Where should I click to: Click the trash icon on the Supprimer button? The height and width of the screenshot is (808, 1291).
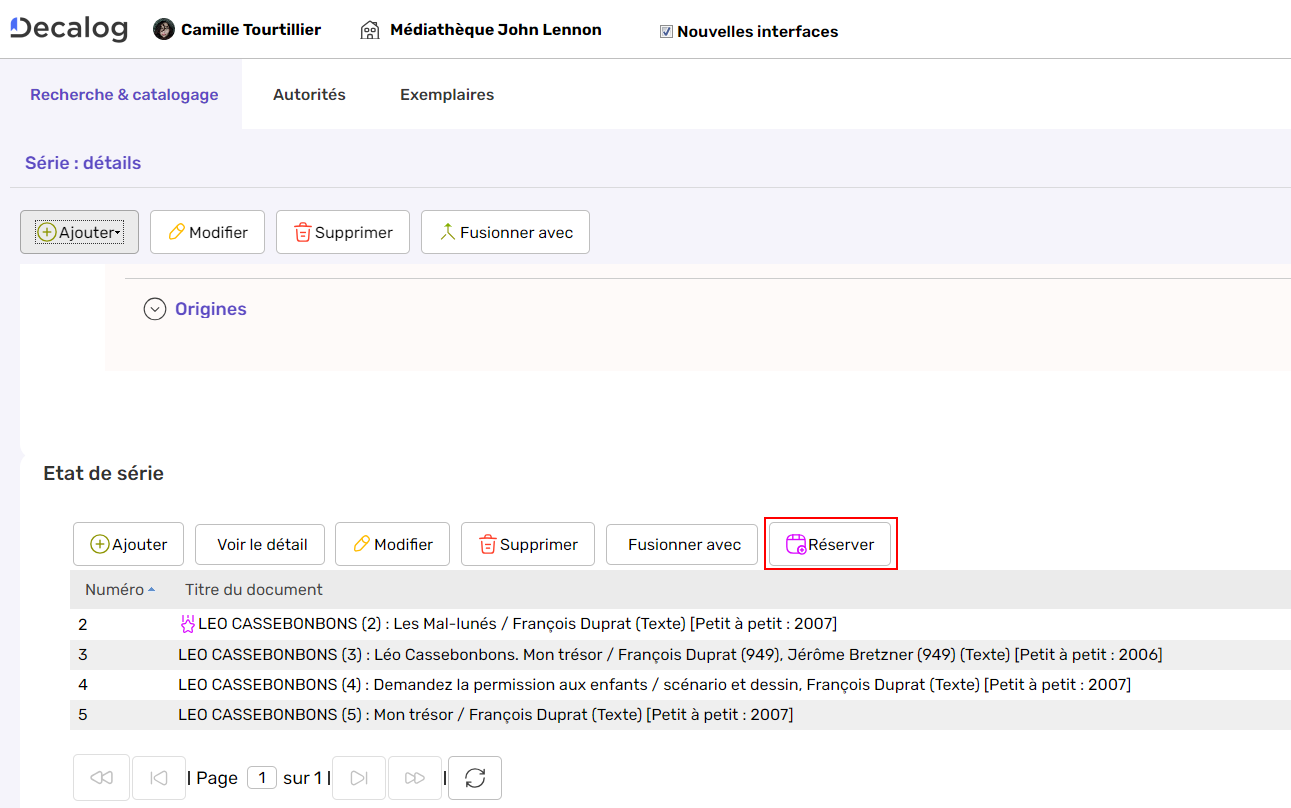303,232
